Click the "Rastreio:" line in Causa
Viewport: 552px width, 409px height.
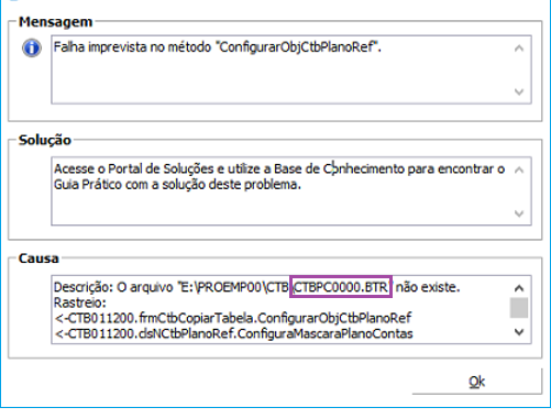click(x=80, y=303)
